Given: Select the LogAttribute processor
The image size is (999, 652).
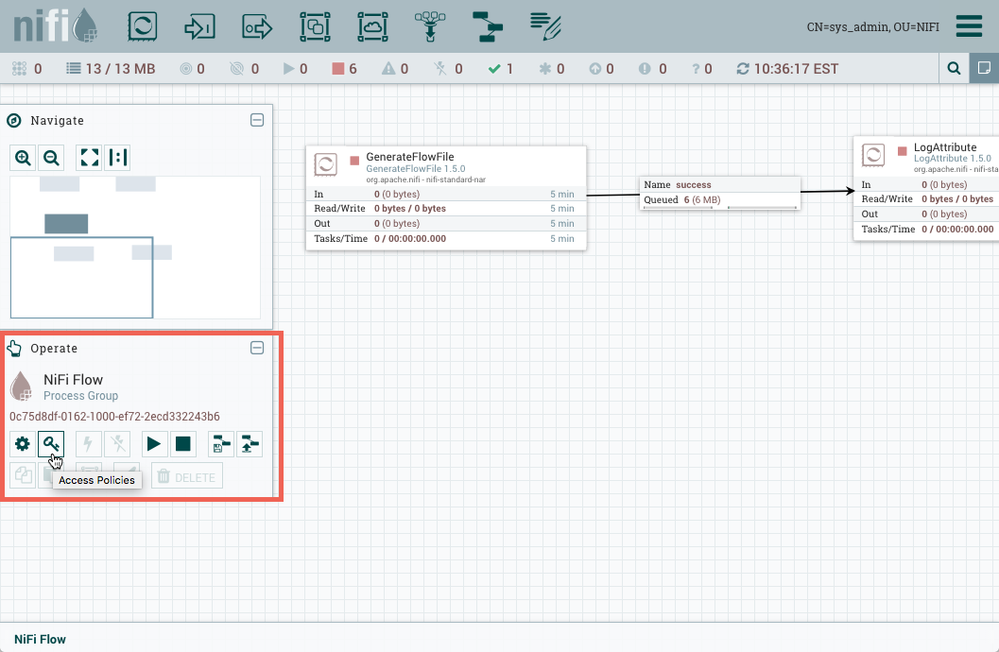Looking at the screenshot, I should point(926,189).
